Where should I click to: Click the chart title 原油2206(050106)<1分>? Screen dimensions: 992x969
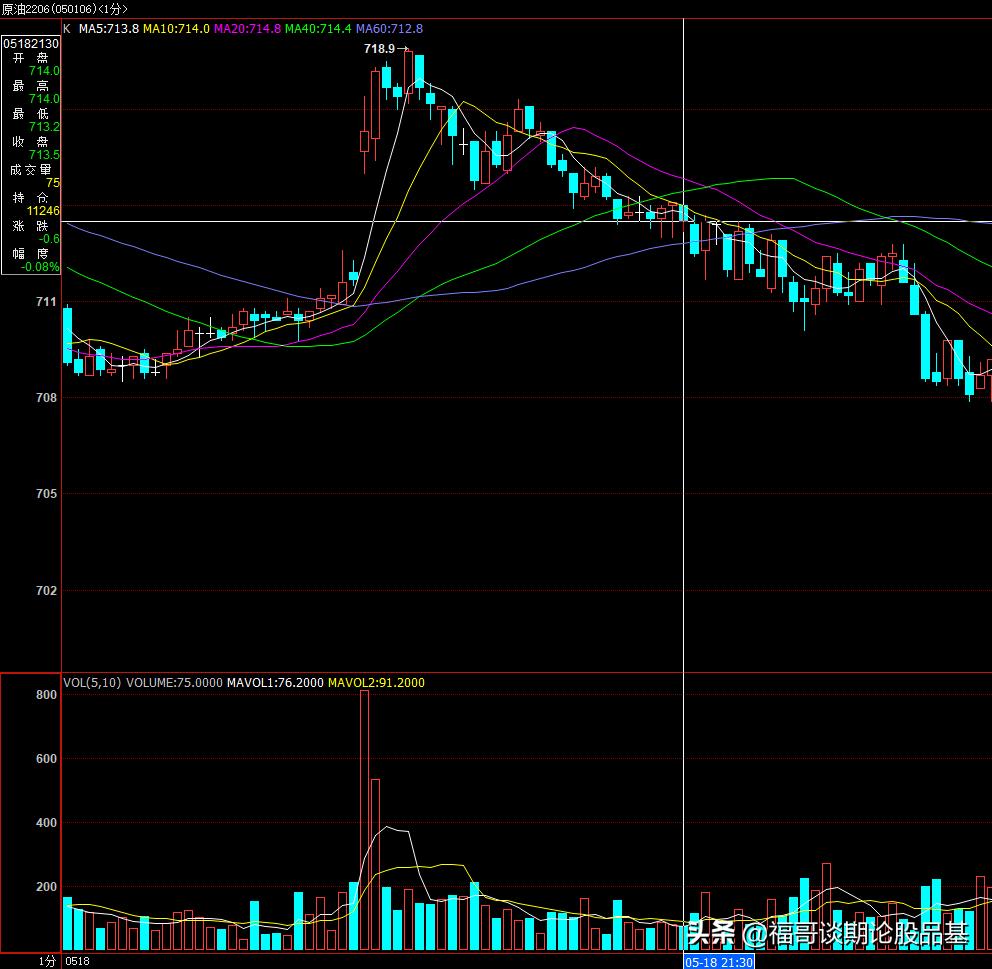point(65,9)
